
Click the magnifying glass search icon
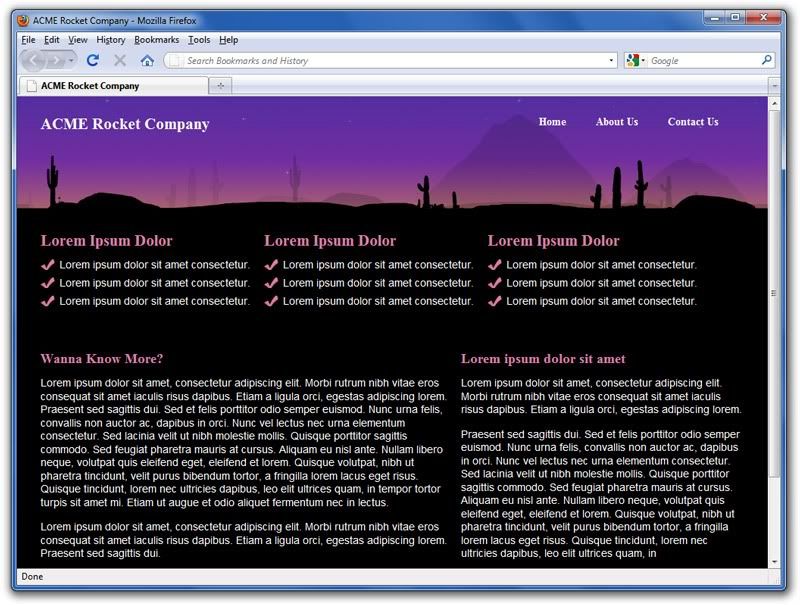coord(766,60)
